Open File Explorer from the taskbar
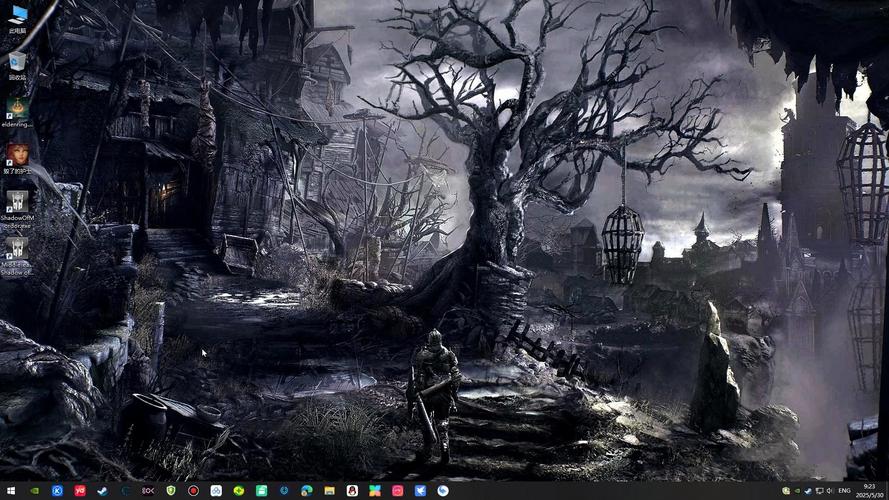The height and width of the screenshot is (500, 889). point(329,490)
